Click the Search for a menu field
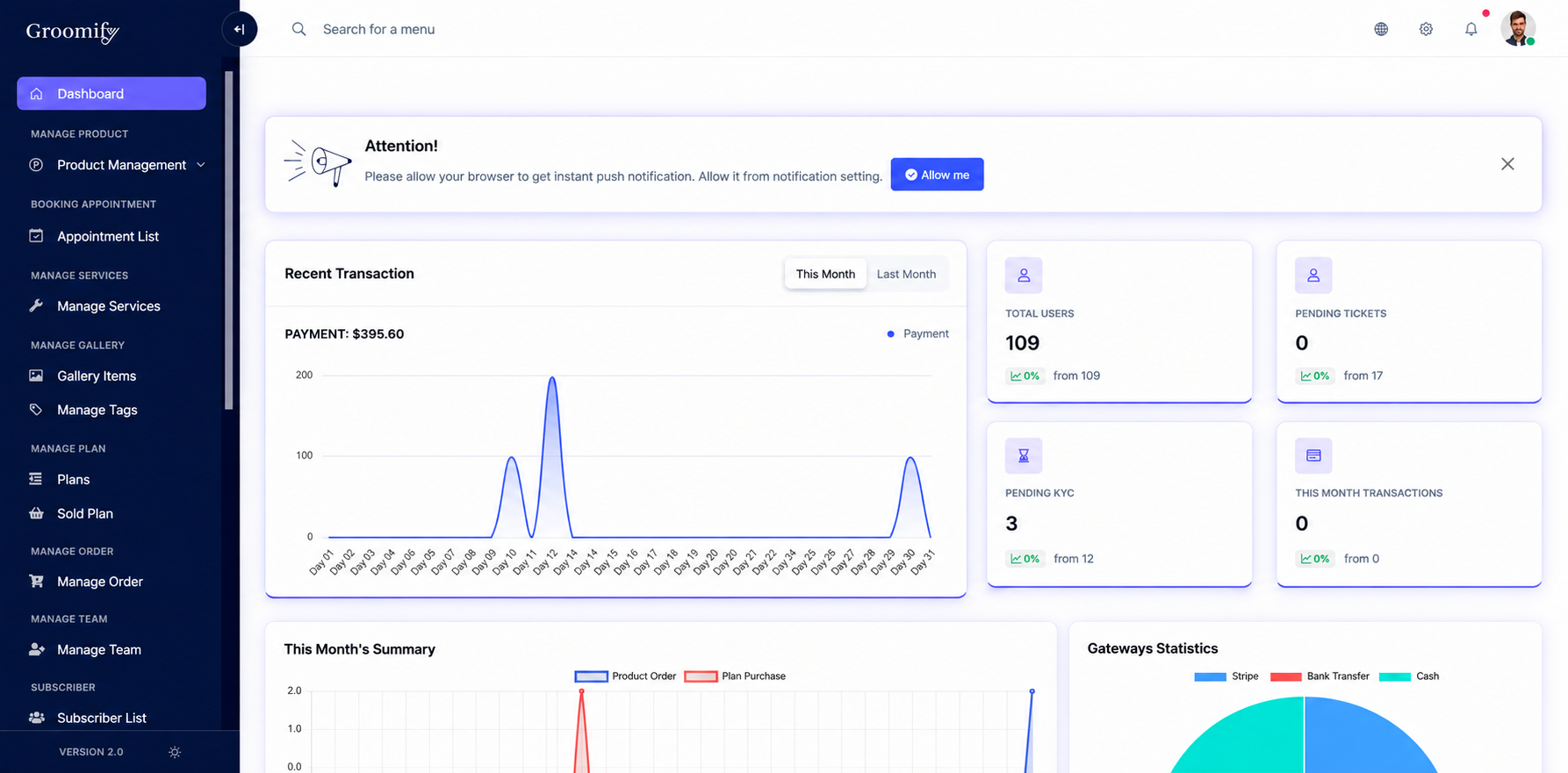This screenshot has height=773, width=1568. [x=379, y=29]
